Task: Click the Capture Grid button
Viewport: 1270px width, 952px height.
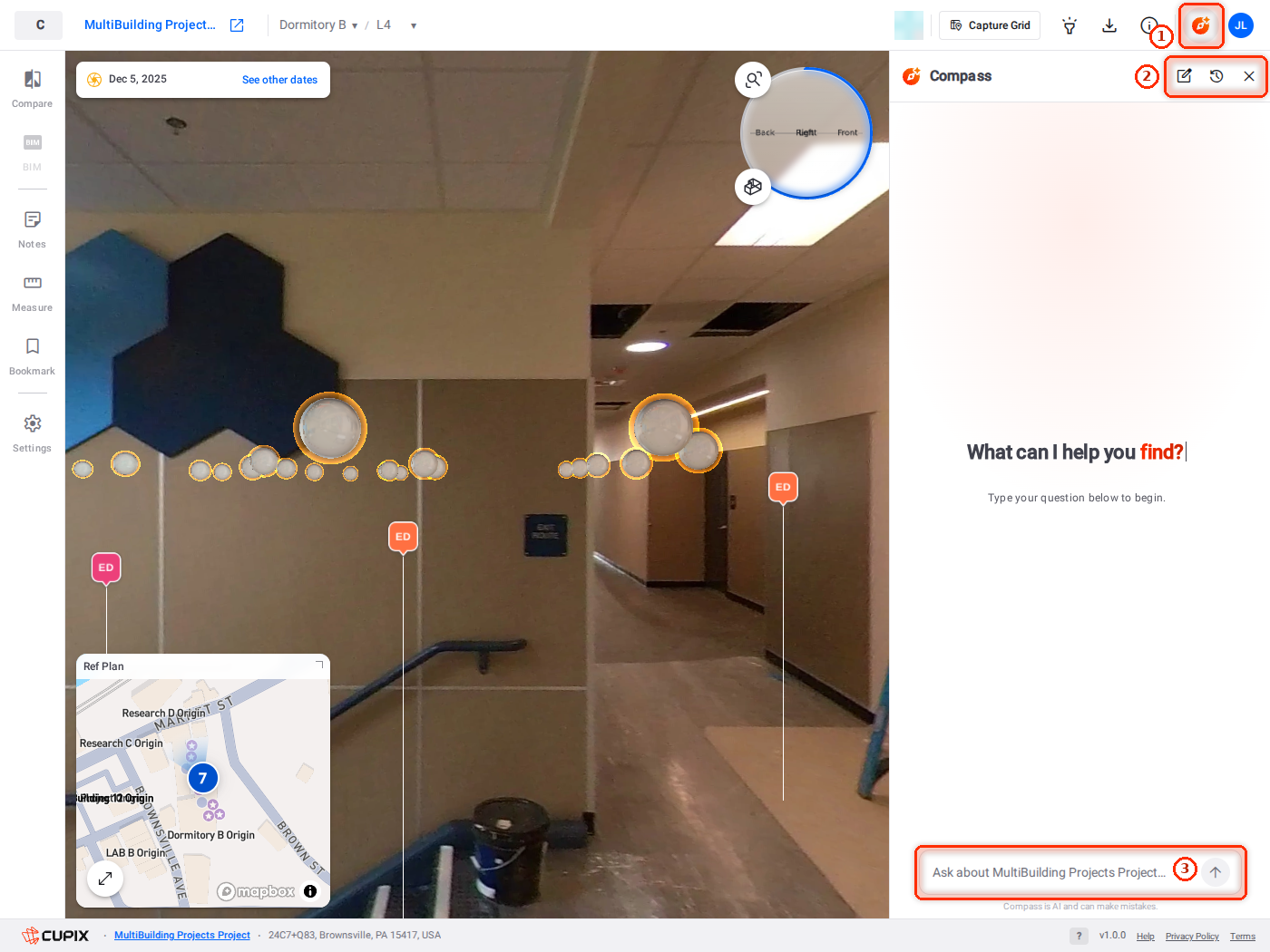Action: [990, 25]
